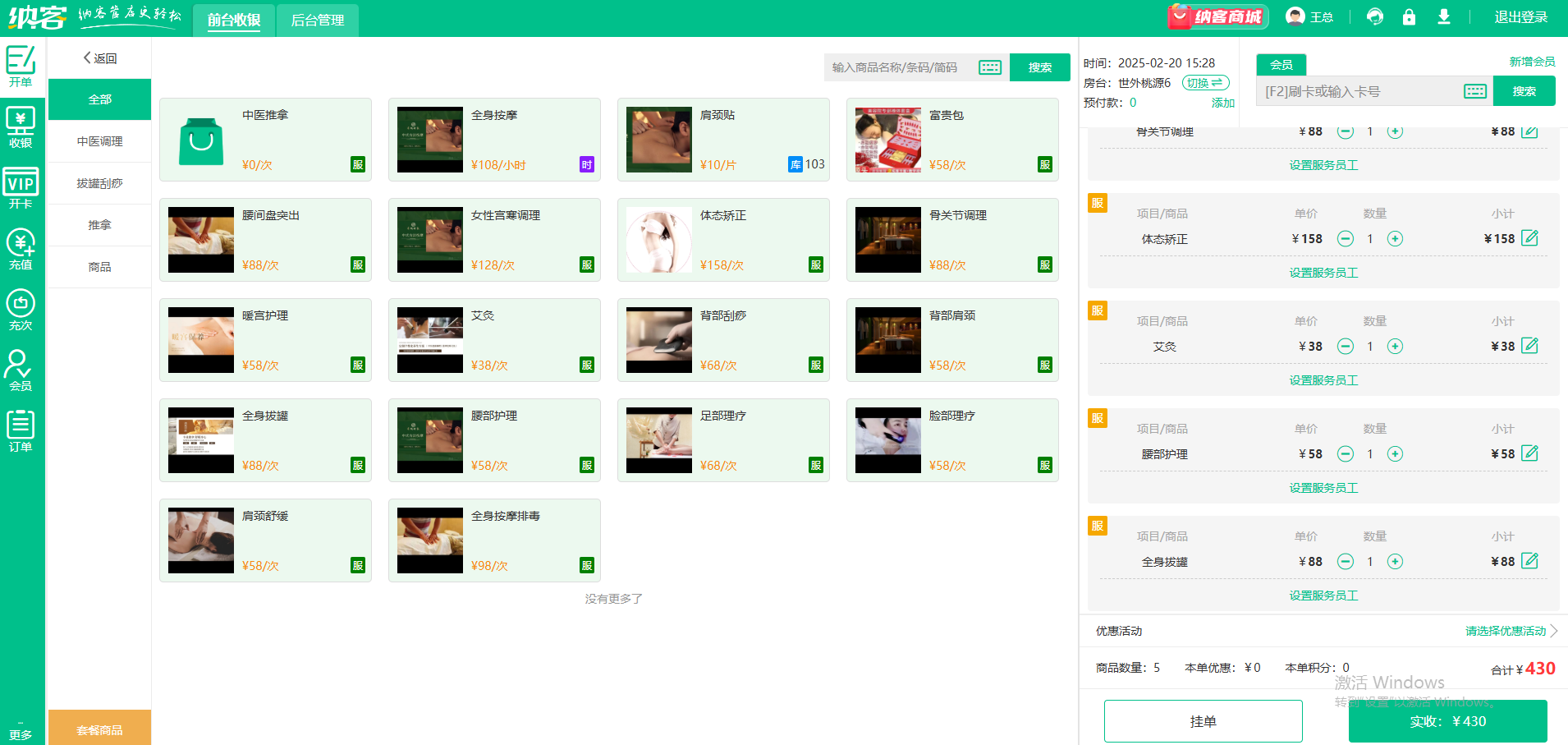This screenshot has width=1568, height=745.
Task: Select 拔罐刮痧 category
Action: [100, 183]
